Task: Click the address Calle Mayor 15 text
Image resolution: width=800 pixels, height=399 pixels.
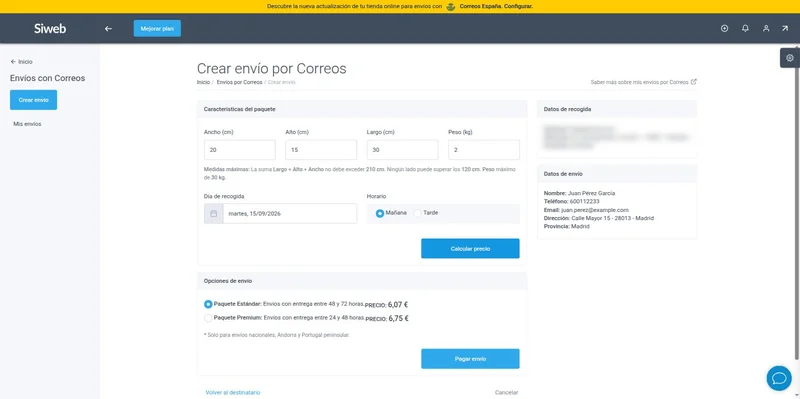Action: (x=612, y=218)
